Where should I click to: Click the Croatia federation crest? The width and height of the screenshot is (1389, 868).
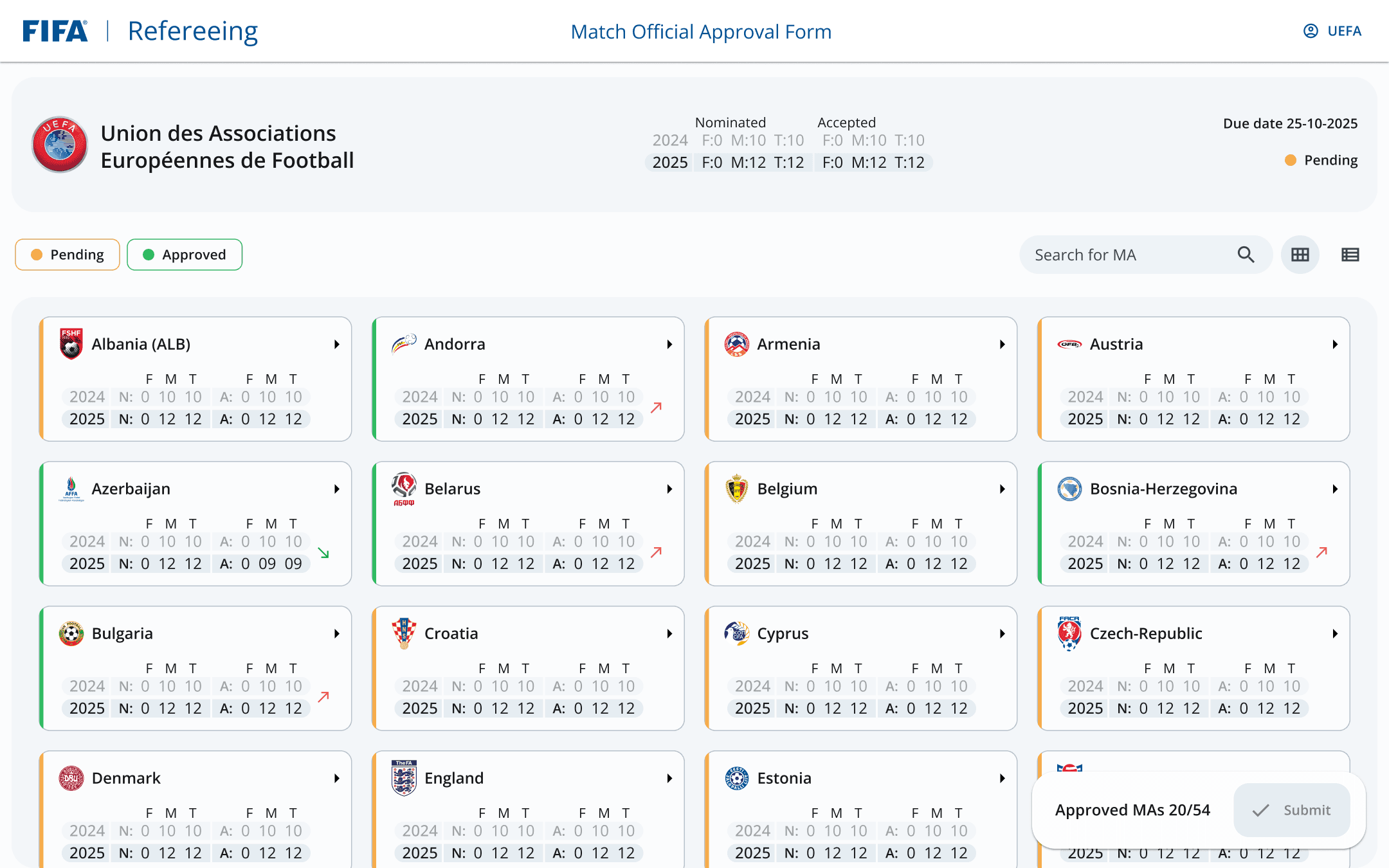(404, 633)
